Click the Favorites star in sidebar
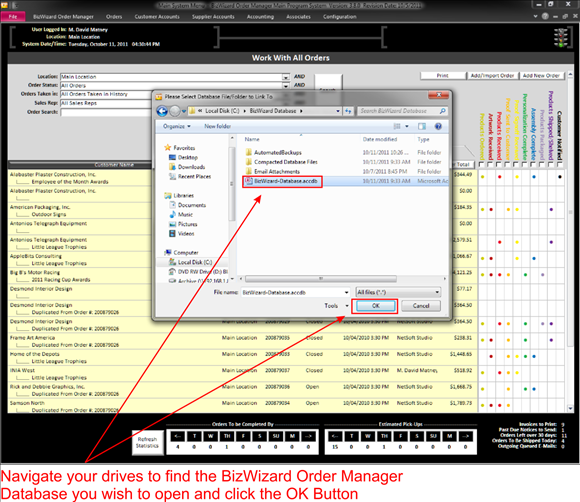The height and width of the screenshot is (502, 580). click(168, 148)
